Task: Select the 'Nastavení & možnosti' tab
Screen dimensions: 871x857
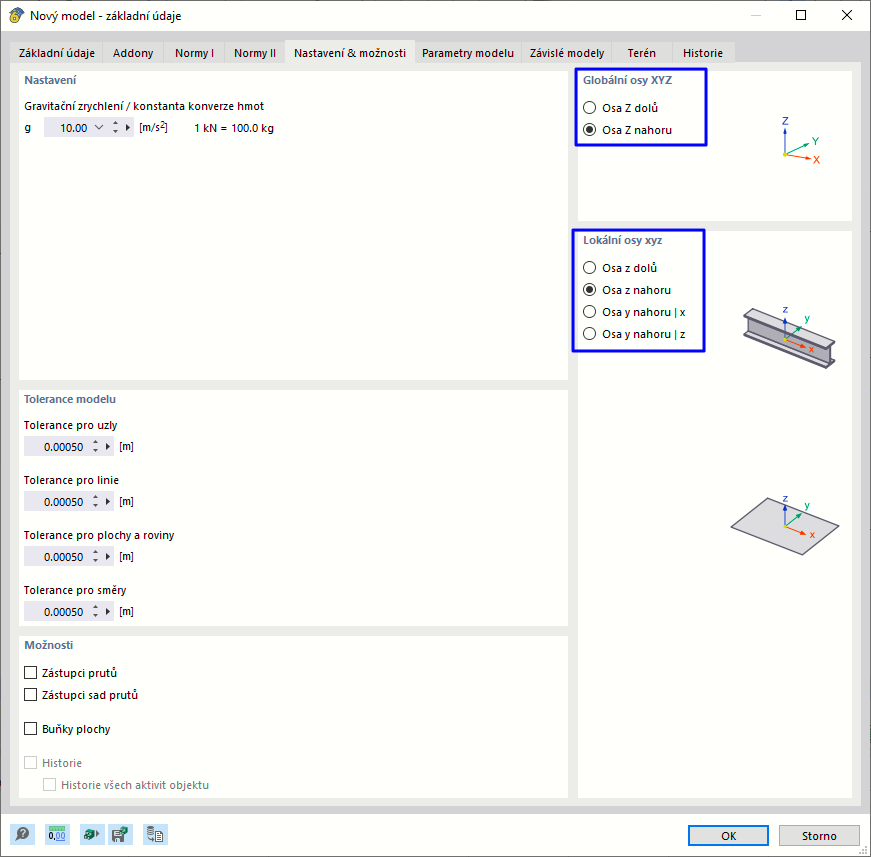Action: [x=350, y=53]
